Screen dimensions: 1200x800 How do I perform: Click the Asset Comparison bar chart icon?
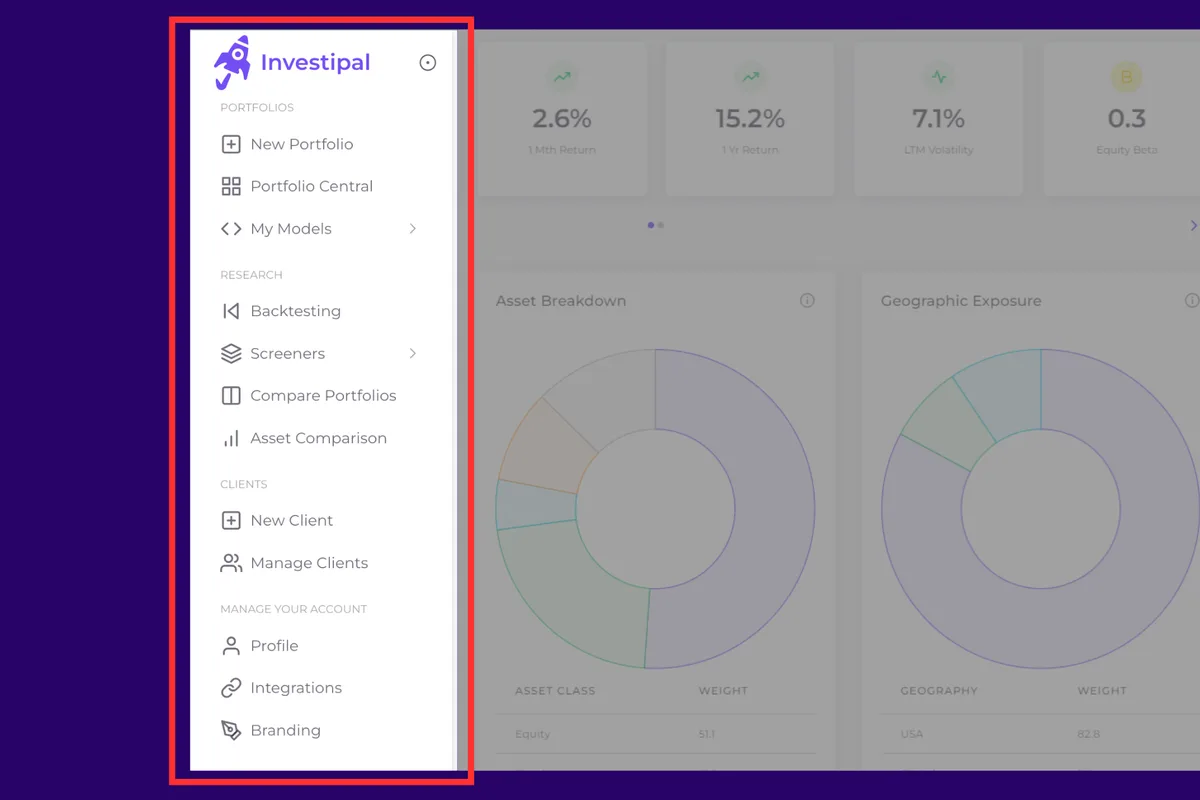point(231,438)
